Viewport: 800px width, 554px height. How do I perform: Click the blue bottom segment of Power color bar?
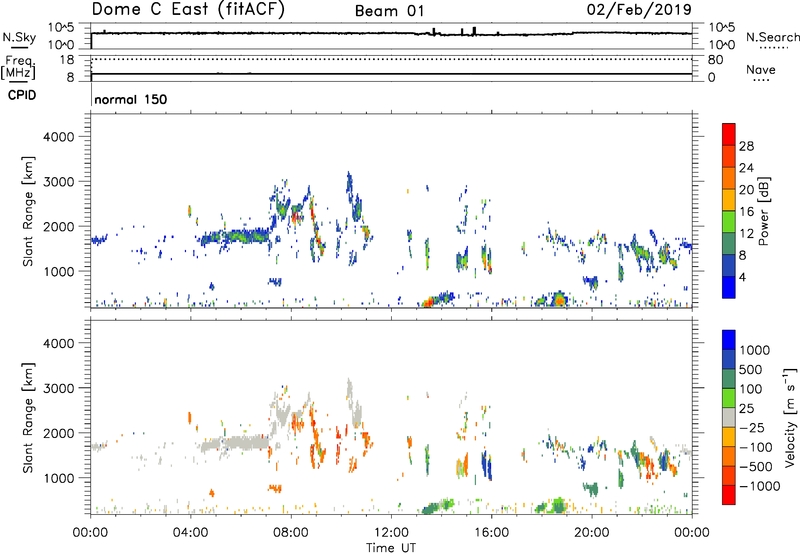pos(729,287)
